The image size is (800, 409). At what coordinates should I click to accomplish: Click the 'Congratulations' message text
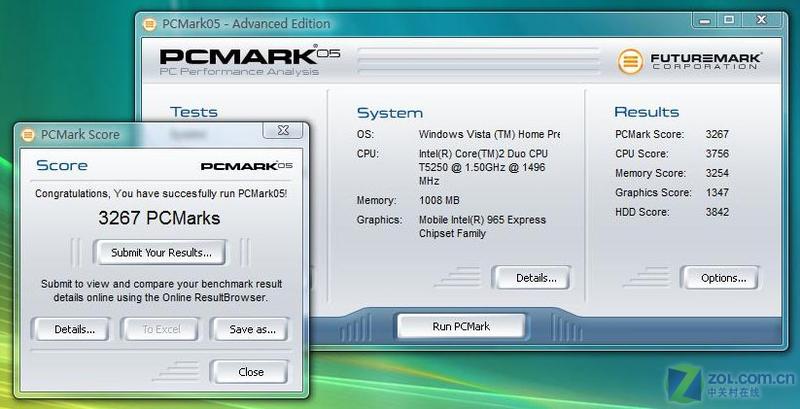point(161,194)
